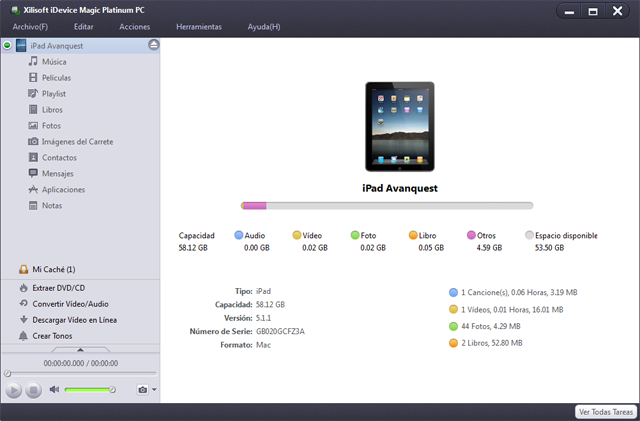Click the playback time counter 00:00:00.000
The image size is (640, 421).
tap(64, 363)
